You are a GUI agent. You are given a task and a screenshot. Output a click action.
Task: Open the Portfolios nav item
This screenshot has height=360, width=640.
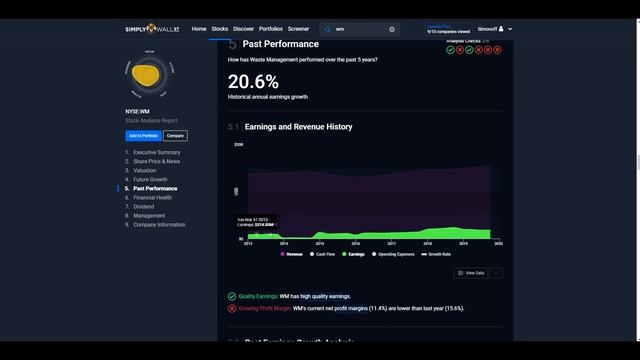coord(271,29)
